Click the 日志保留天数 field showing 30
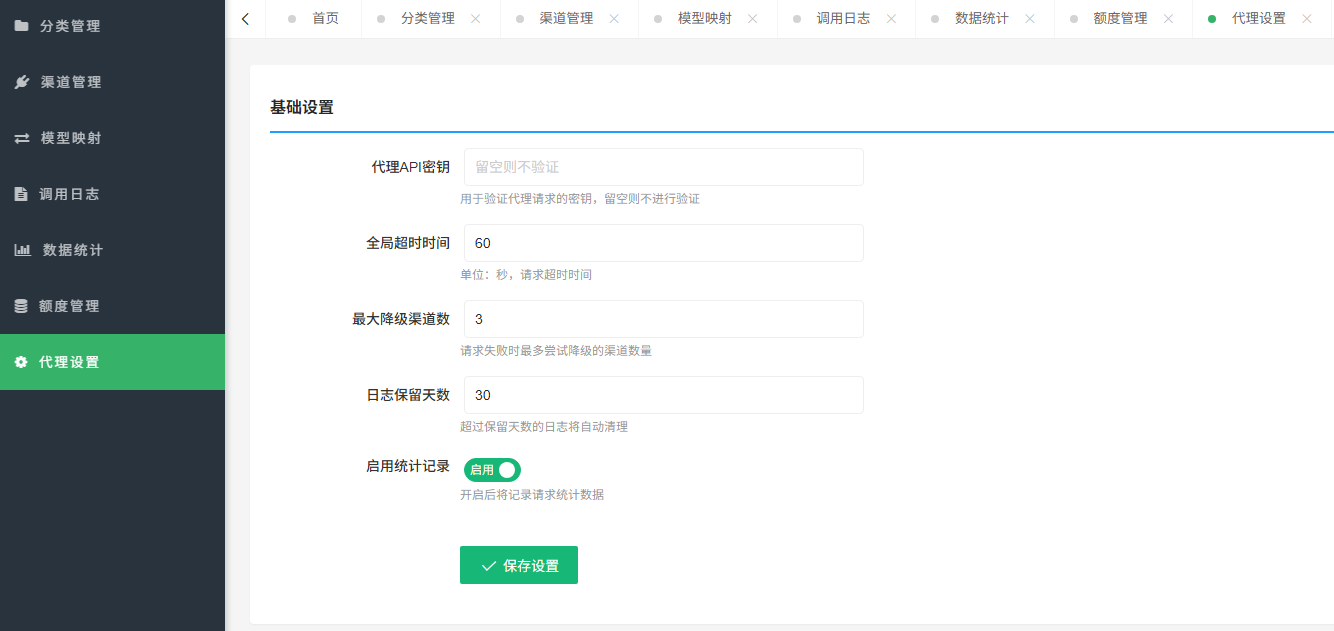Viewport: 1334px width, 631px height. click(664, 395)
